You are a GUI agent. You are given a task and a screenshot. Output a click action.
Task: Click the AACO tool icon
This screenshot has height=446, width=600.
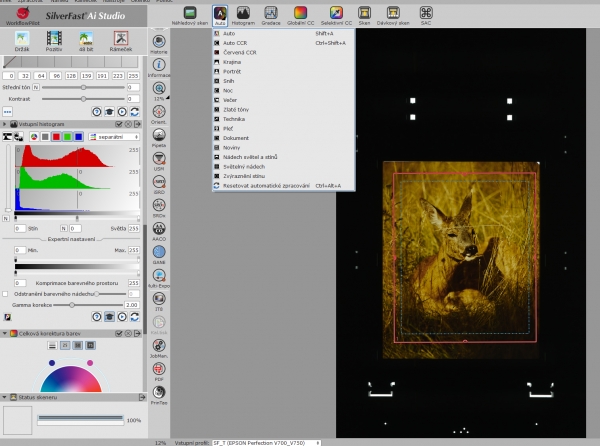coord(159,231)
